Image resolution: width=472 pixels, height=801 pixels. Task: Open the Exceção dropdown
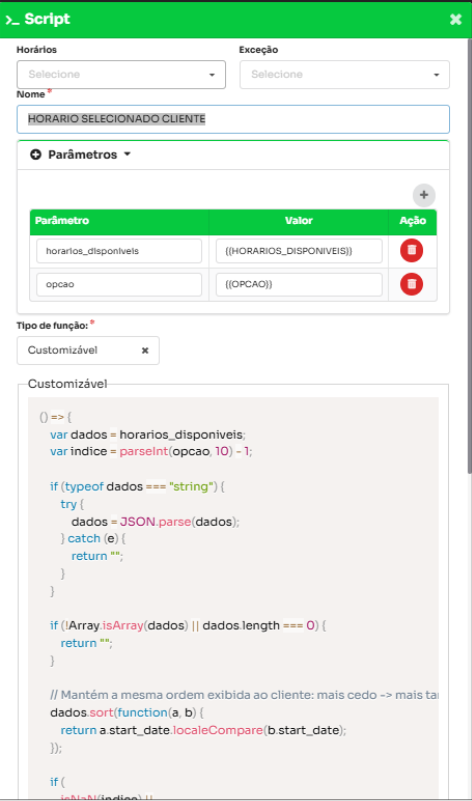pyautogui.click(x=345, y=75)
